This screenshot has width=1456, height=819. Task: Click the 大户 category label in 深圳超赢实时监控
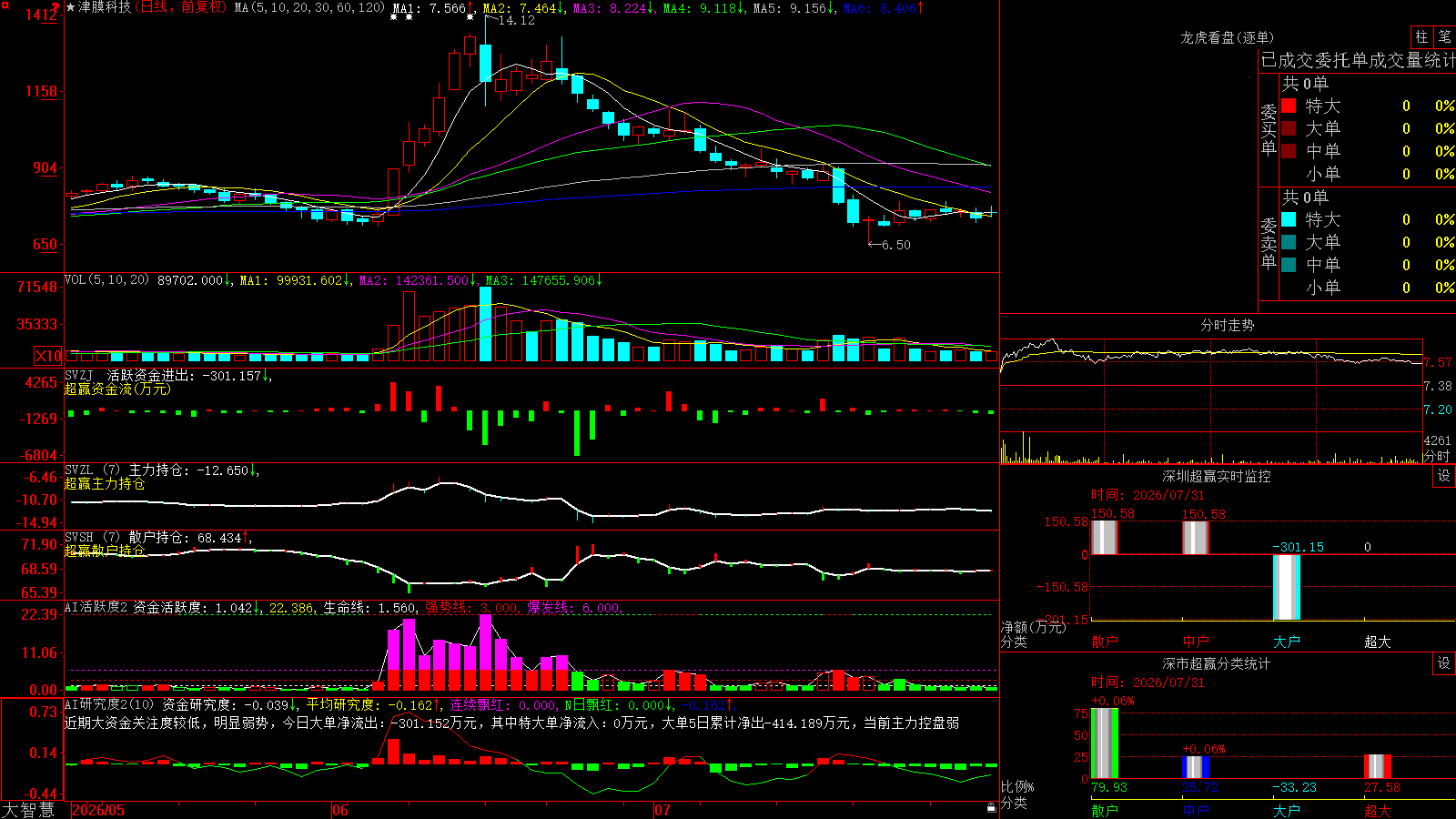tap(1287, 642)
